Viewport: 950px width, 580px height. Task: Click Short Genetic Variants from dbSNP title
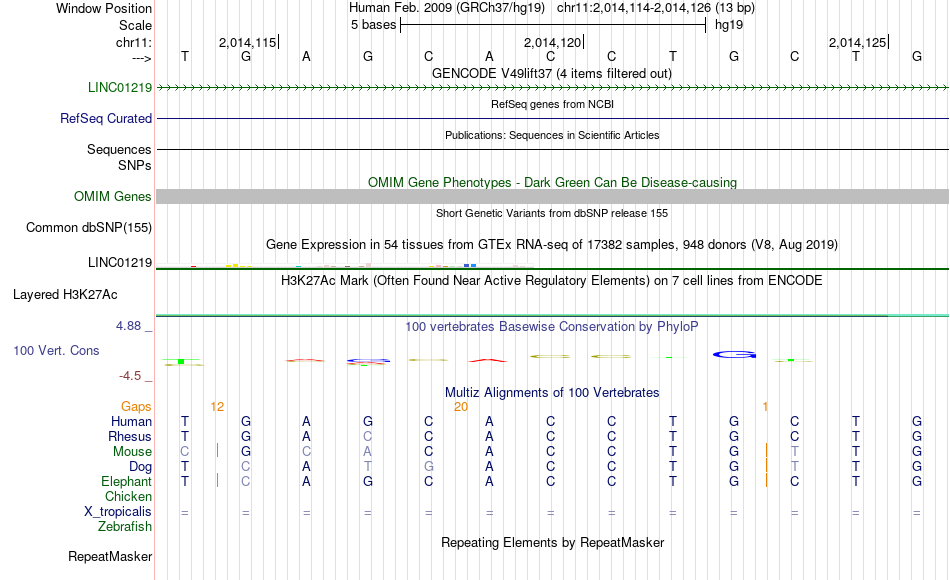click(552, 213)
